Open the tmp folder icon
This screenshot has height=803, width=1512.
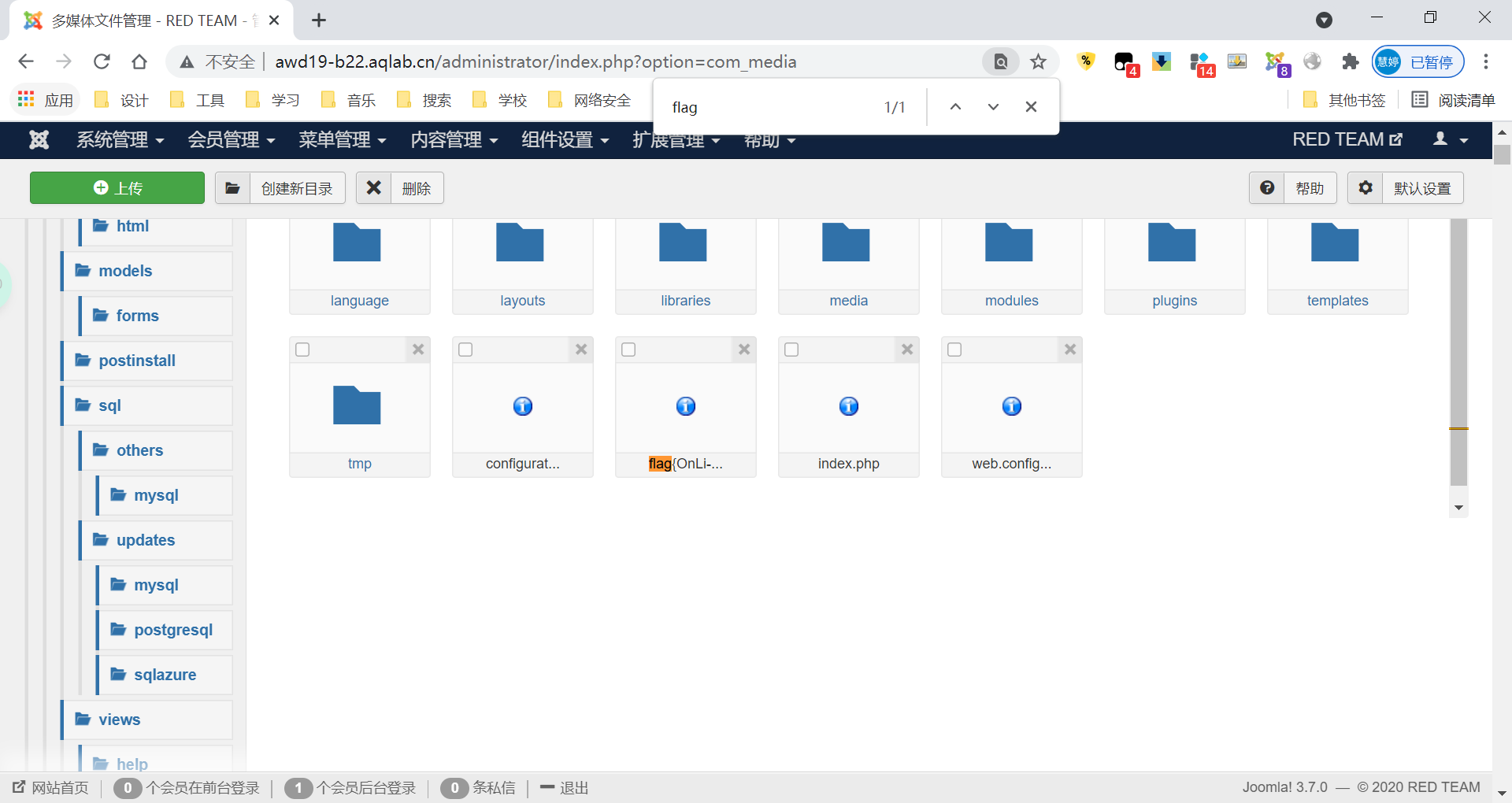(x=357, y=405)
